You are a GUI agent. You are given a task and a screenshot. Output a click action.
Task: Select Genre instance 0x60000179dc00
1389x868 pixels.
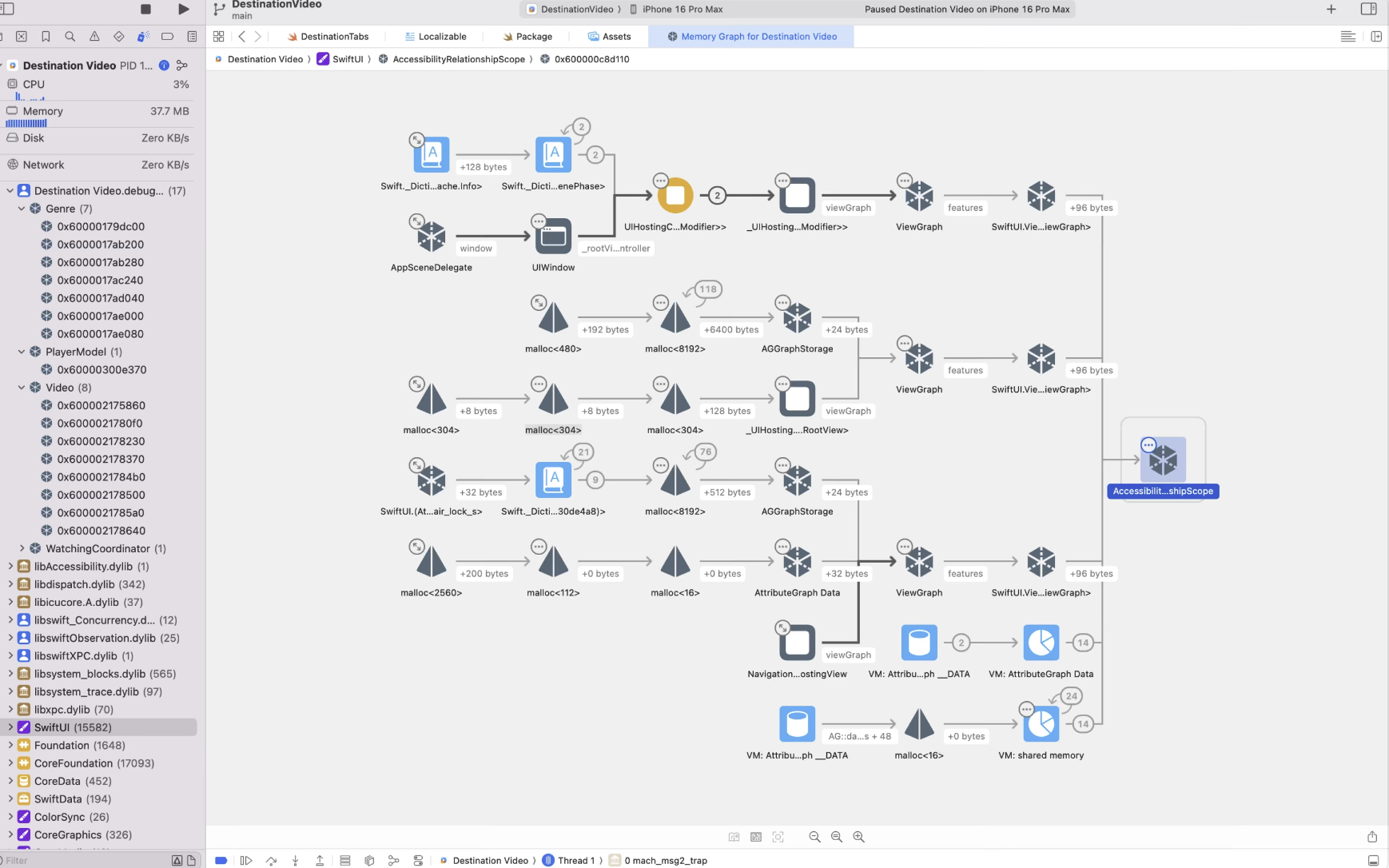100,226
